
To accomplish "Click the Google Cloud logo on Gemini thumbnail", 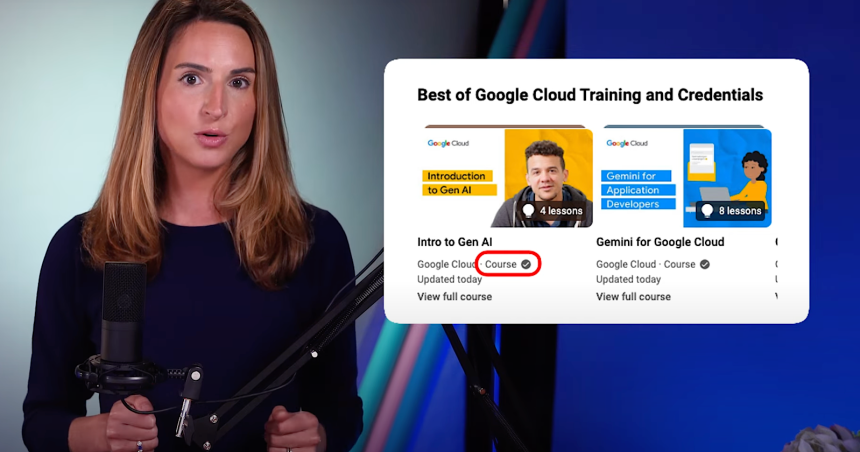I will 627,143.
